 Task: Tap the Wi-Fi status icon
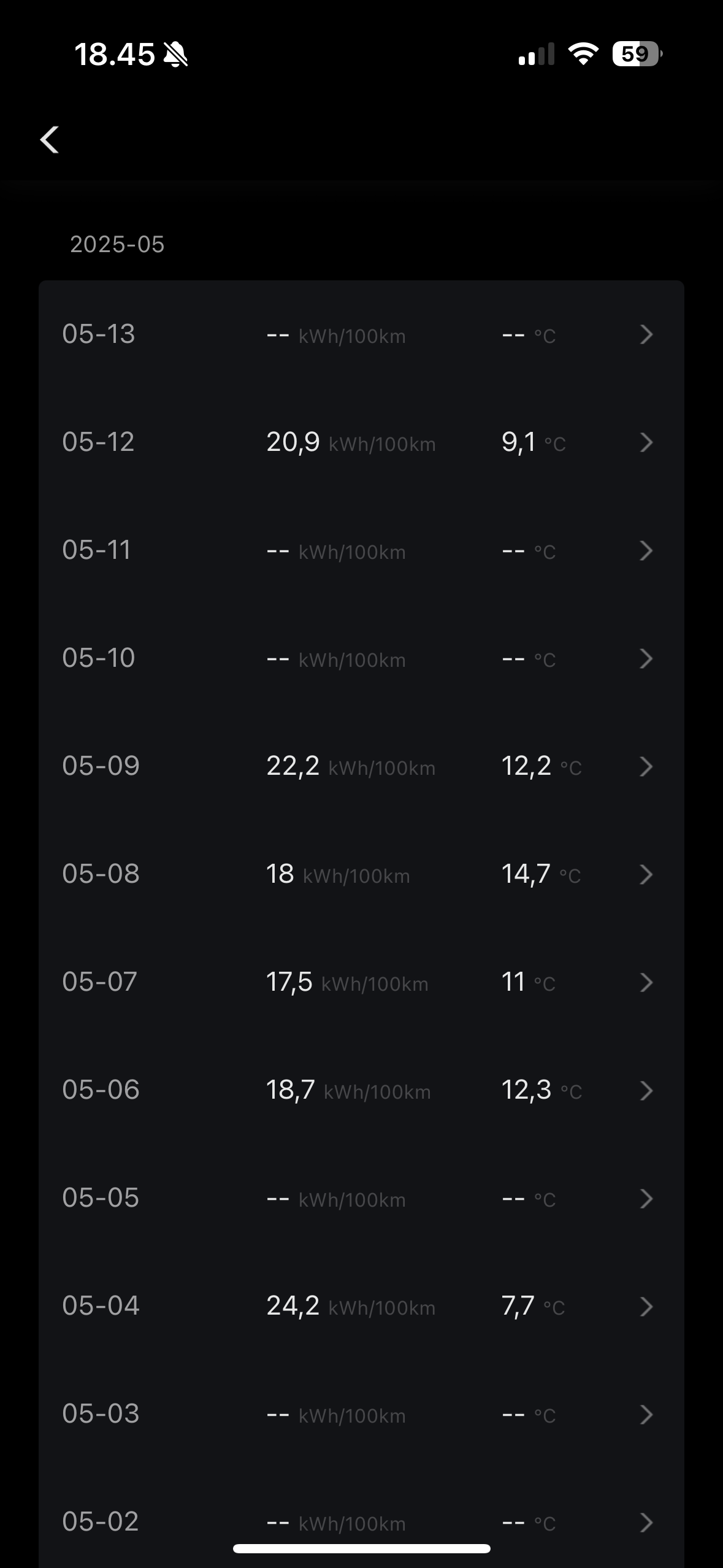pos(583,54)
